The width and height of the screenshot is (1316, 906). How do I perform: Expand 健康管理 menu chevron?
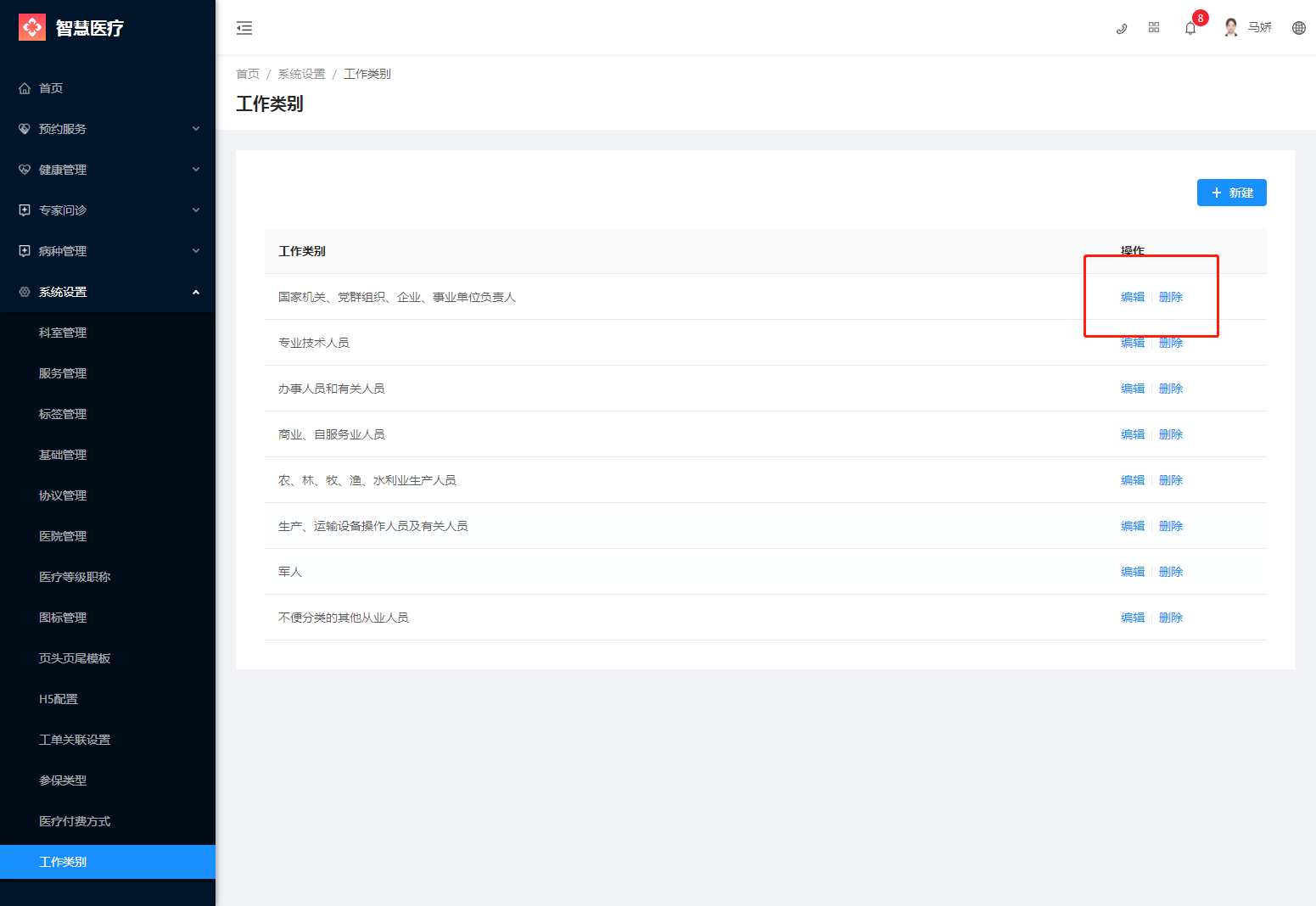(196, 170)
